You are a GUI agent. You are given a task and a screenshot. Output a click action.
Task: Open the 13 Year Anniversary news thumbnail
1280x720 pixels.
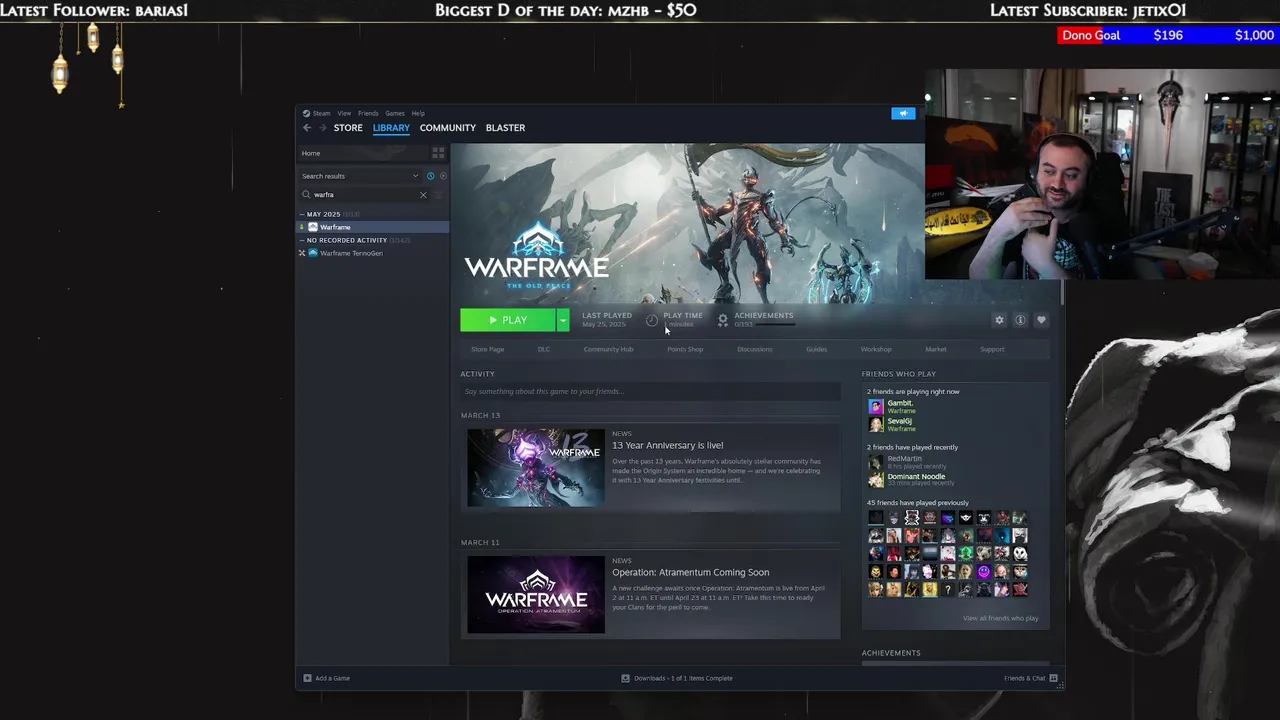536,467
